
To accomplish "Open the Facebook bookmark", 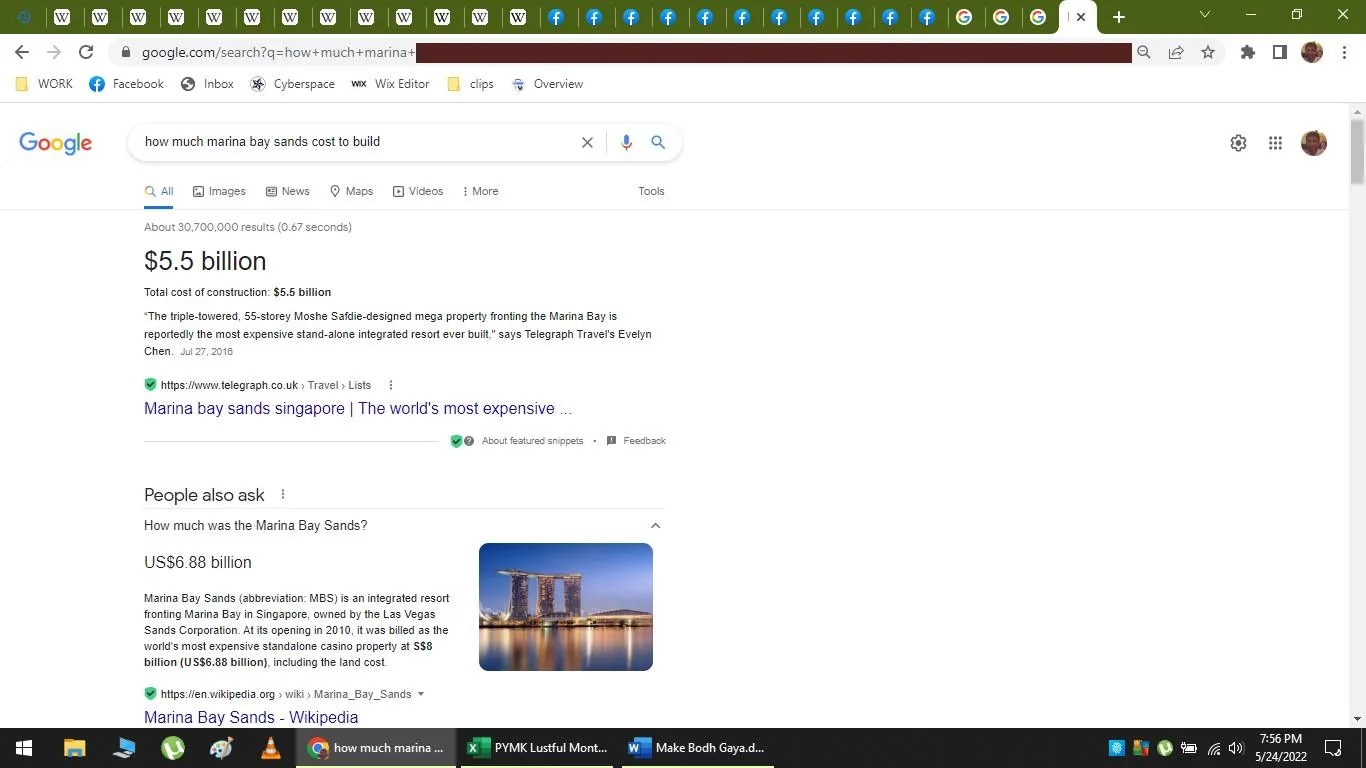I will [126, 84].
